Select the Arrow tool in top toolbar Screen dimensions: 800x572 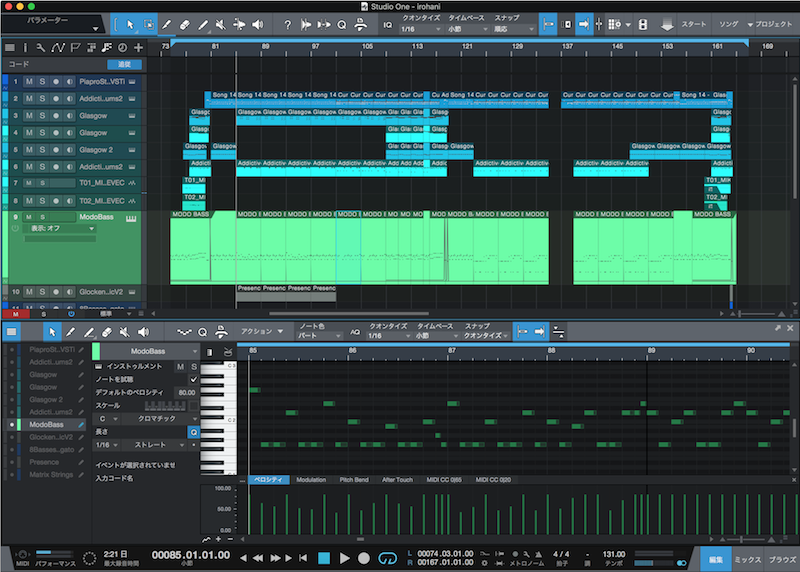[130, 24]
